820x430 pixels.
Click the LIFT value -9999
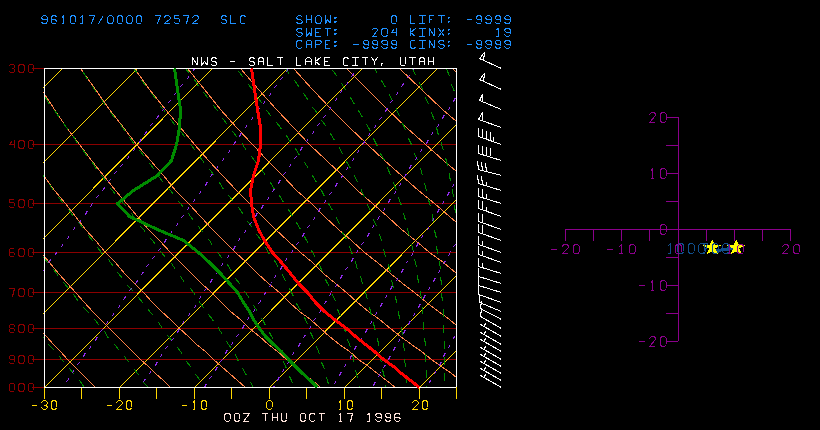click(488, 20)
